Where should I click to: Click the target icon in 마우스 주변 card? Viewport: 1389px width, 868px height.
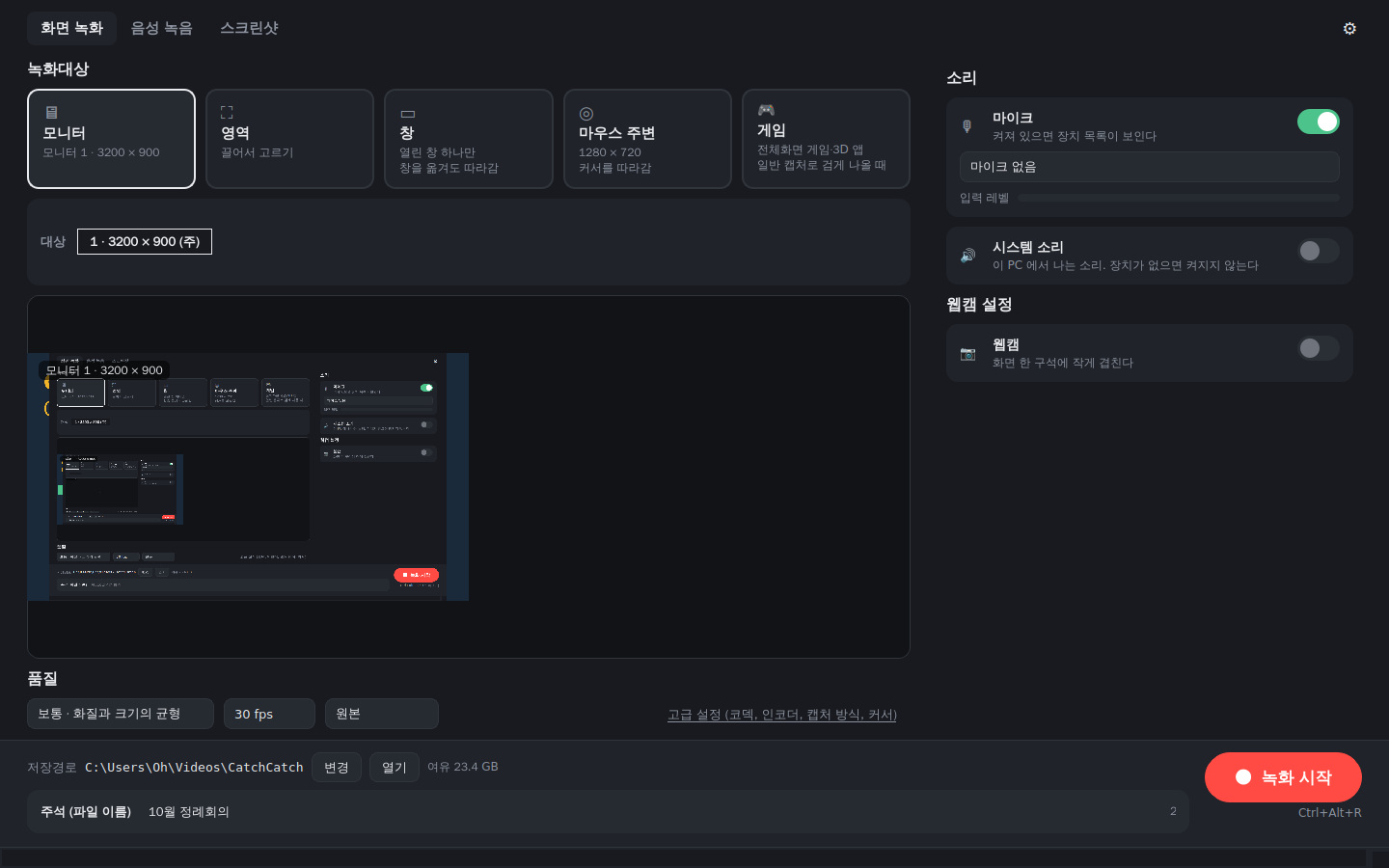pos(586,114)
